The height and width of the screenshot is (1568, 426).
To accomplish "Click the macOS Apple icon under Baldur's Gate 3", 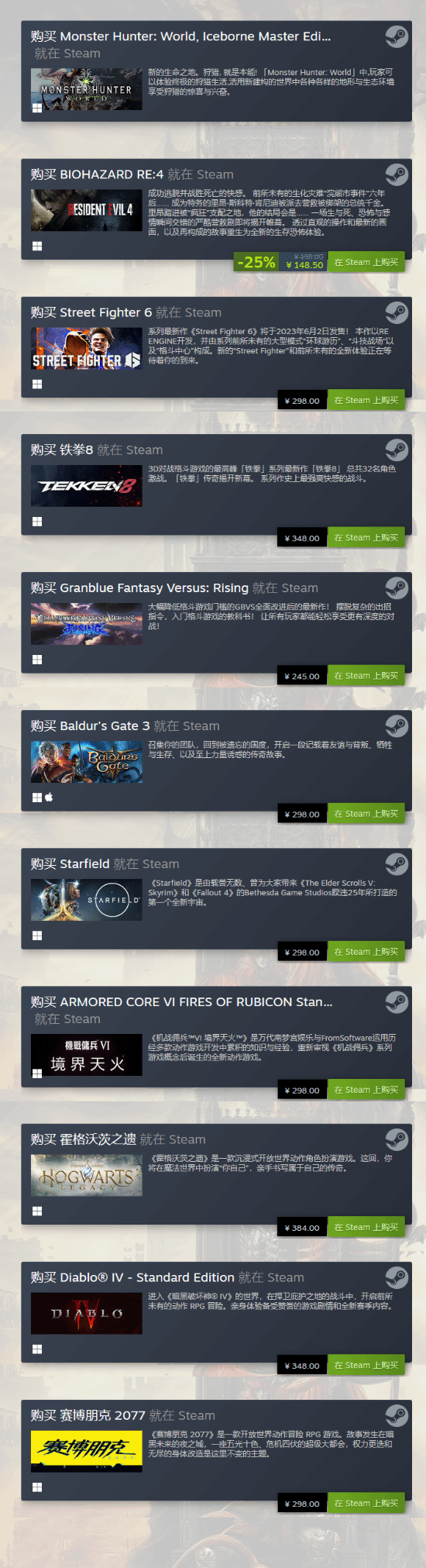I will pyautogui.click(x=49, y=797).
